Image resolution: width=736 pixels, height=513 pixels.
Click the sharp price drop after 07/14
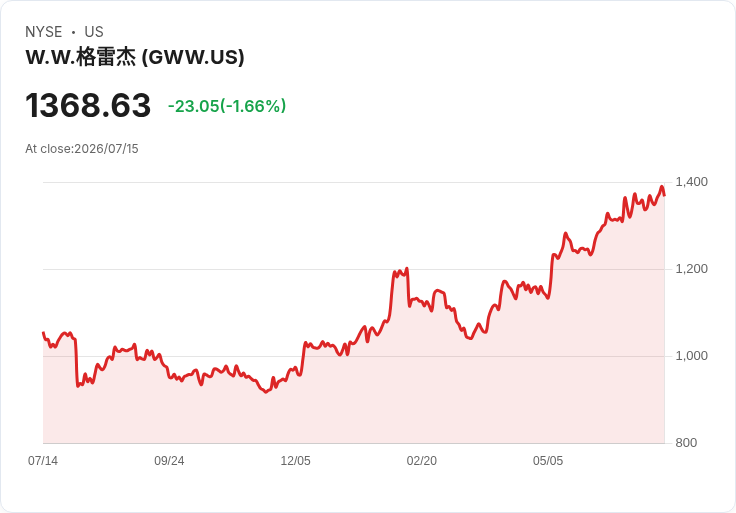pos(76,362)
